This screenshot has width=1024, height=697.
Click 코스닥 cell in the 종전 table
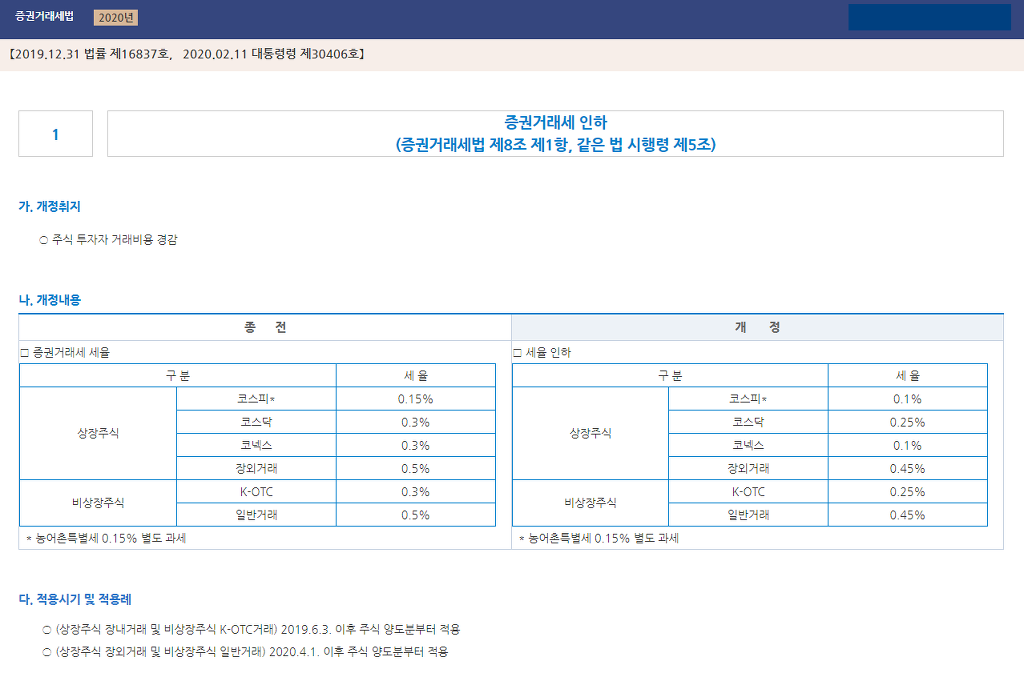[x=256, y=422]
